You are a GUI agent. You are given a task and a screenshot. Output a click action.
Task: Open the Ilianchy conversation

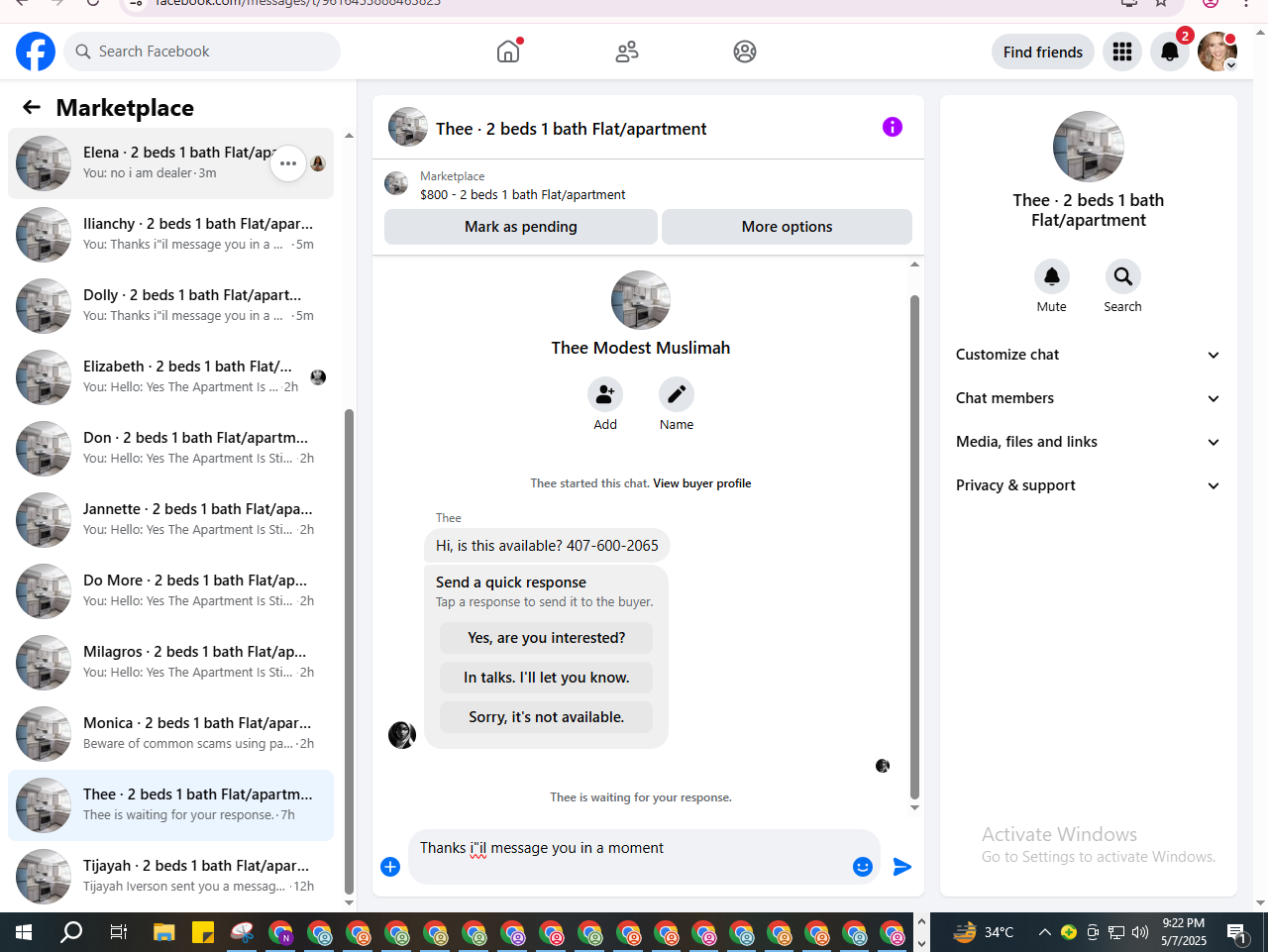170,235
